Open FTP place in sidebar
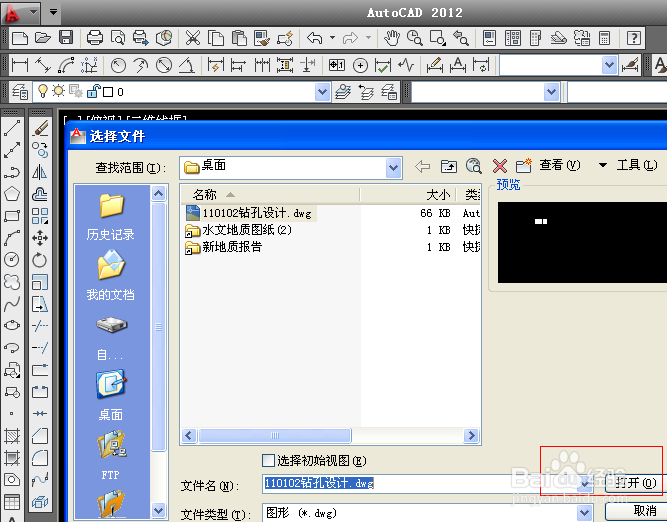The image size is (667, 522). [x=111, y=456]
